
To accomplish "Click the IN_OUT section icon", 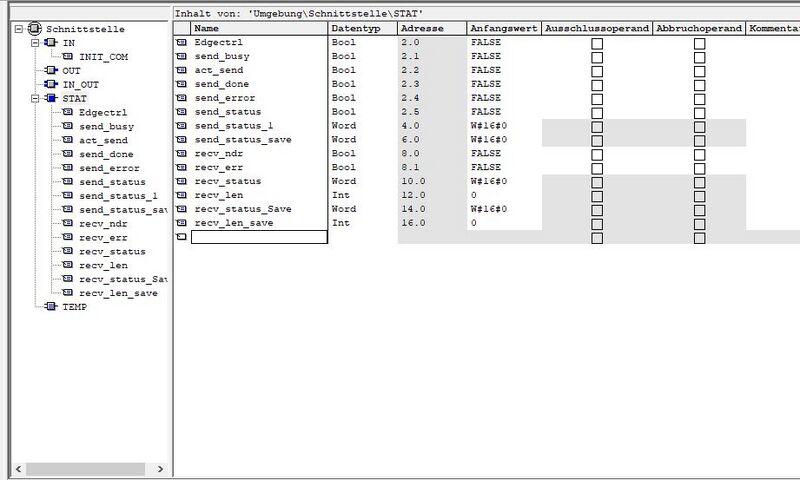I will (x=52, y=85).
